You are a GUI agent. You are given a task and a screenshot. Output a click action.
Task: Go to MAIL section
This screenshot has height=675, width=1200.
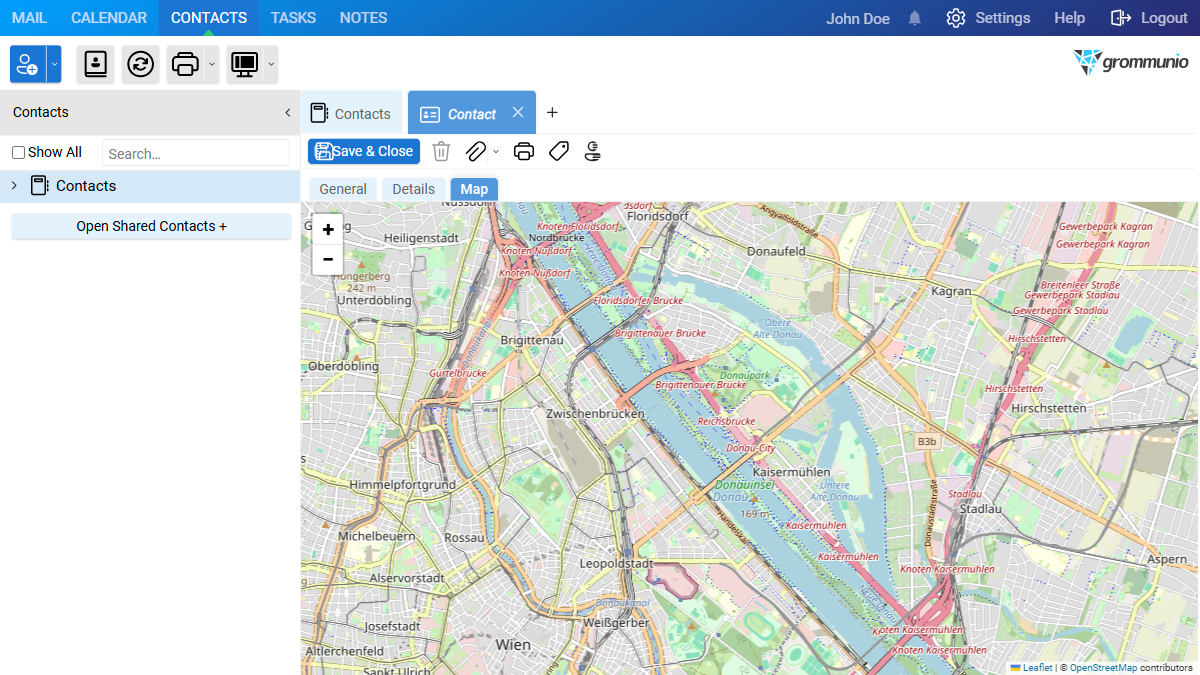point(29,18)
